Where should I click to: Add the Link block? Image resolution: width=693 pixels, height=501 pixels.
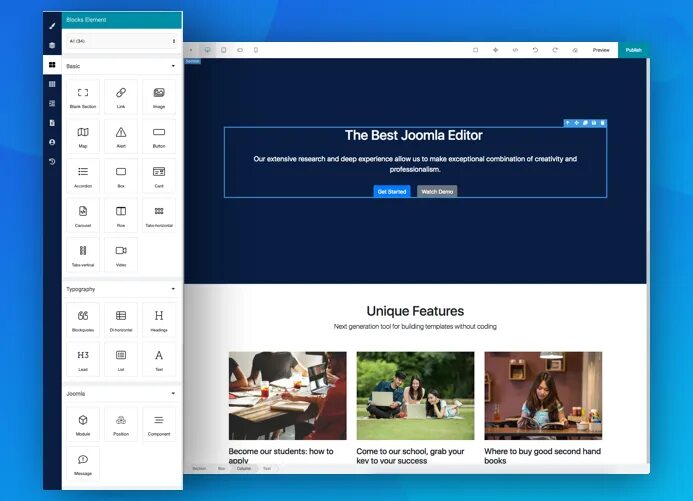click(121, 97)
